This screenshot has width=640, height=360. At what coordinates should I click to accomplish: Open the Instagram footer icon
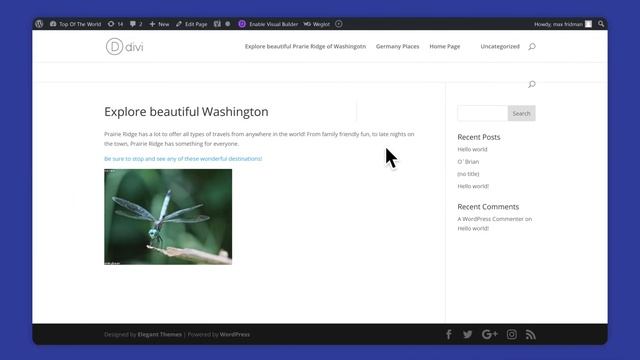511,335
